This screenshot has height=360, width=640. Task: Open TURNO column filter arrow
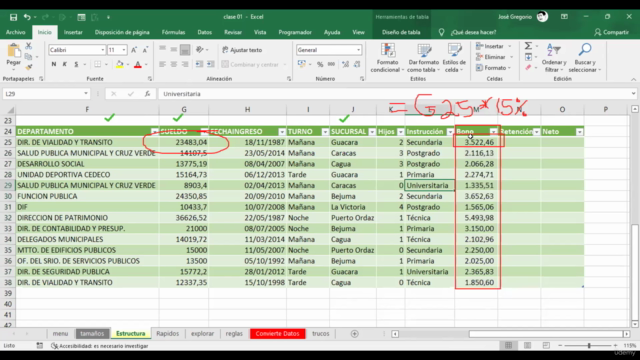coord(325,131)
